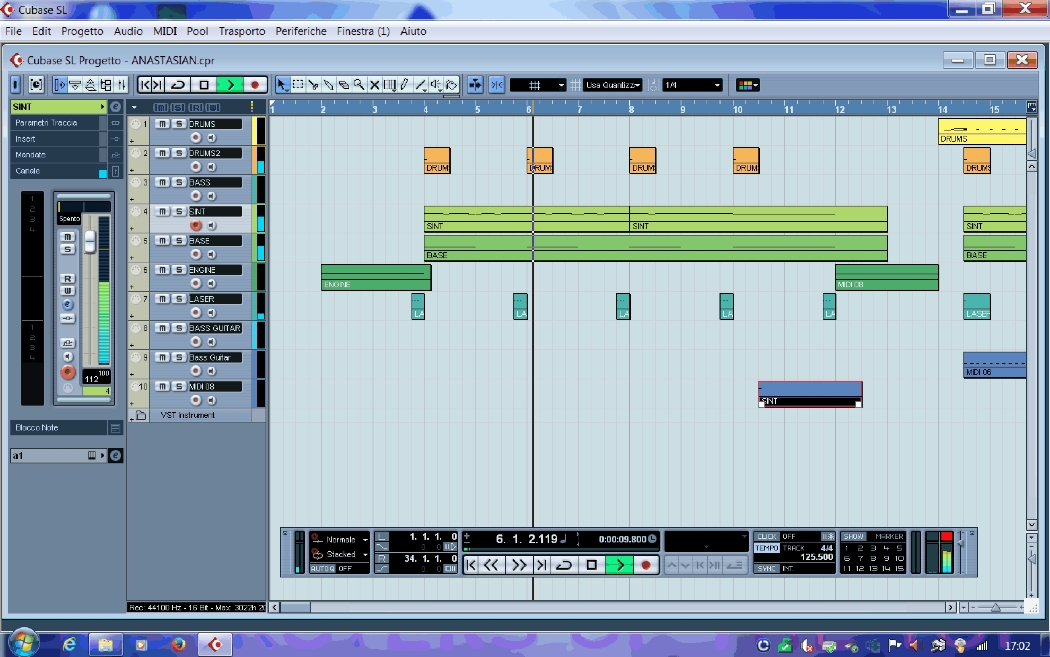
Task: Select the Scrub hand tool
Action: pos(451,85)
